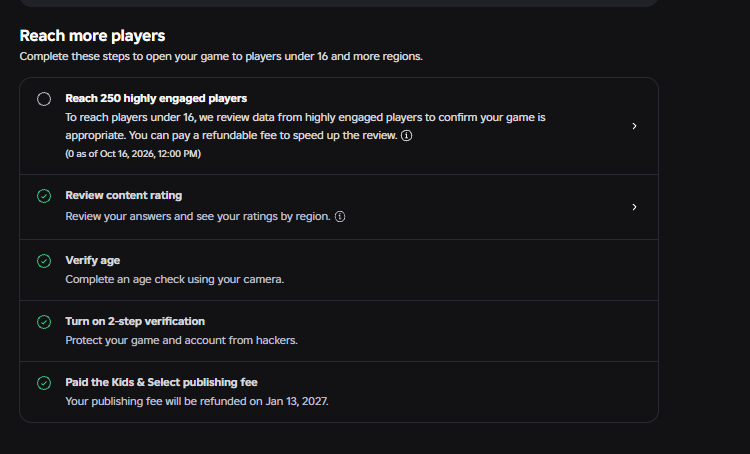Select 'Paid the Kids & Select publishing fee' title
The height and width of the screenshot is (454, 750).
coord(161,382)
